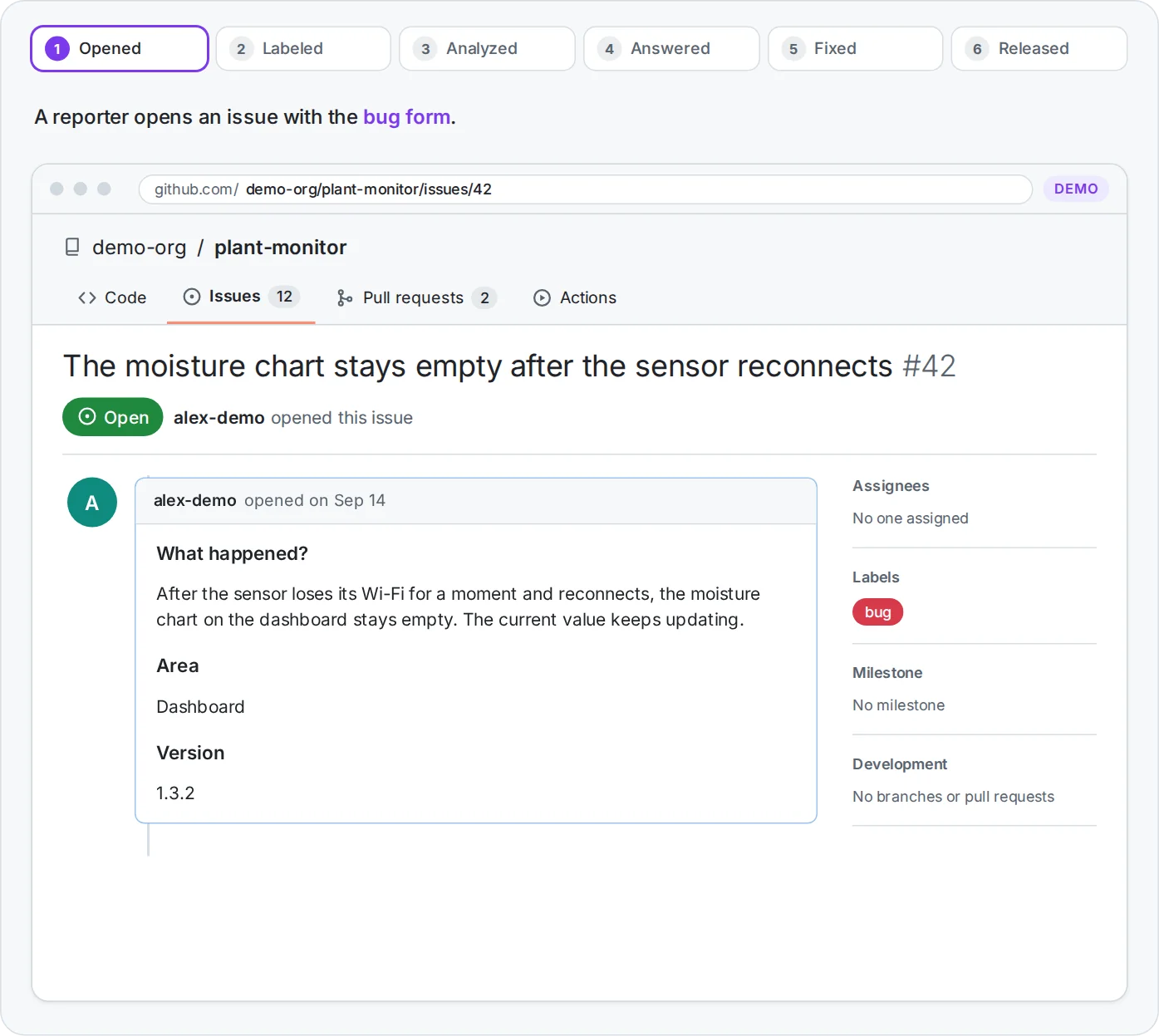The width and height of the screenshot is (1159, 1036).
Task: Click the DEMO badge
Action: 1076,189
